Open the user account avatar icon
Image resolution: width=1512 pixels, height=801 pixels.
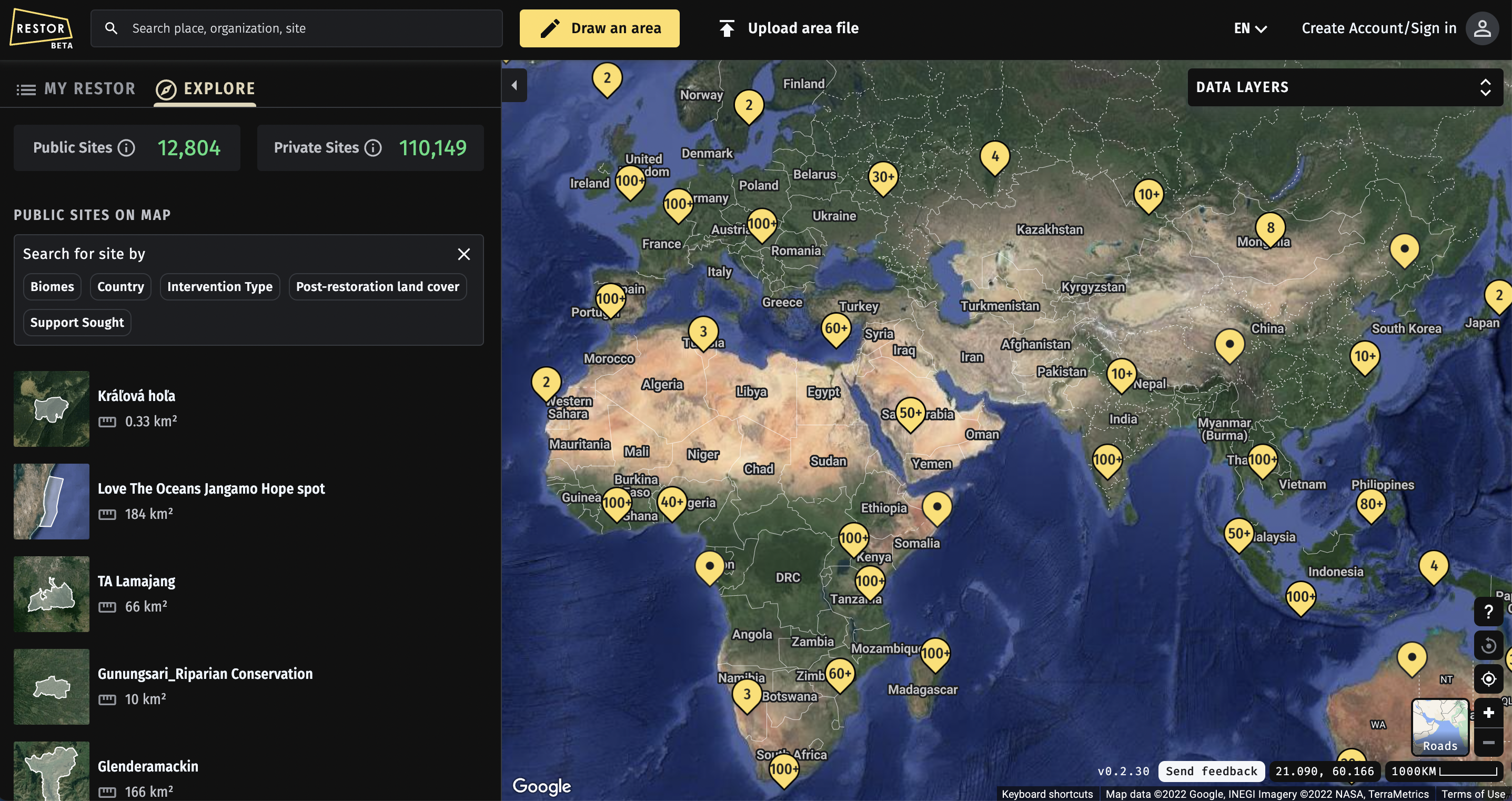(1482, 28)
